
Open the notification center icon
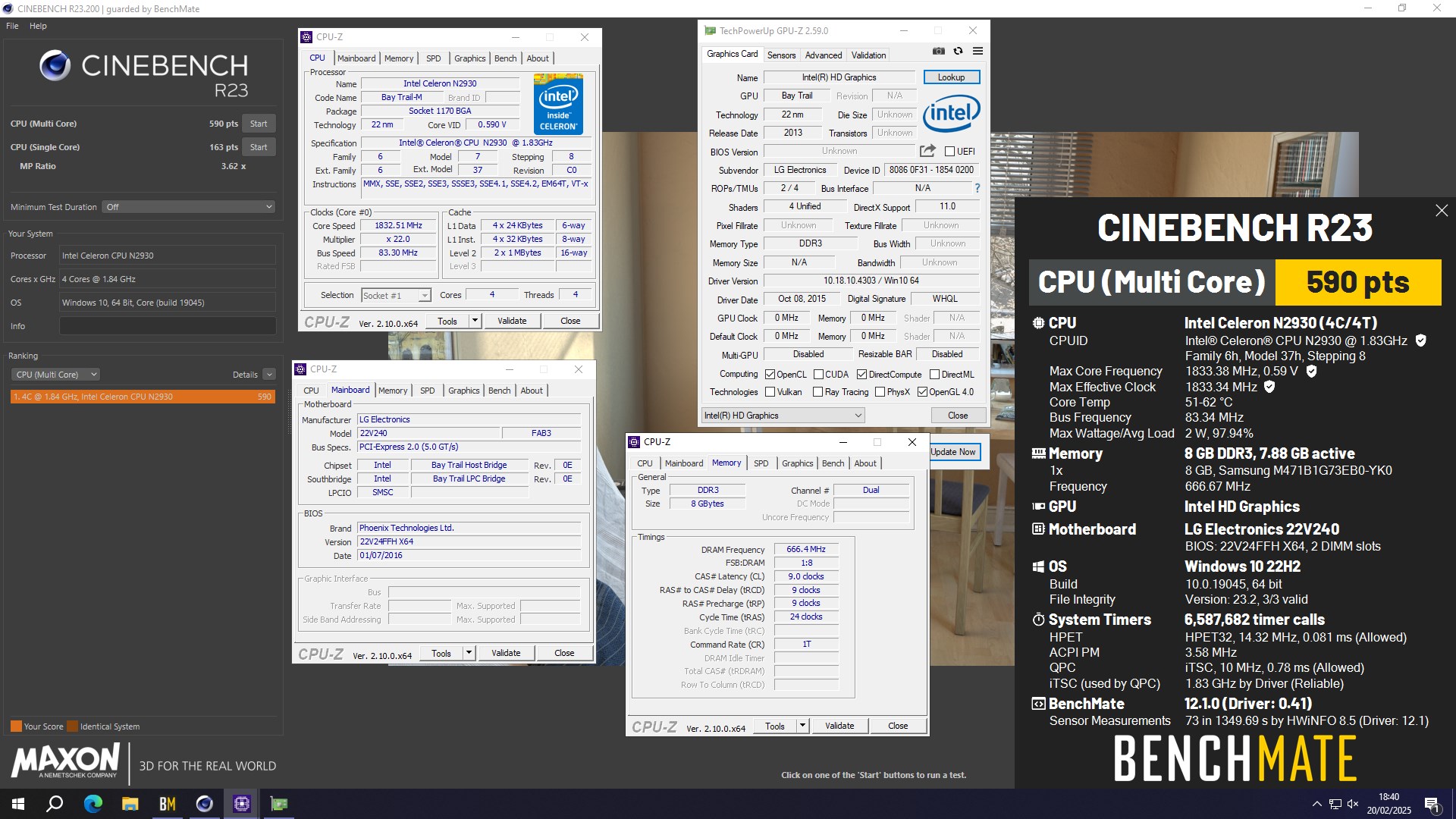(1432, 804)
